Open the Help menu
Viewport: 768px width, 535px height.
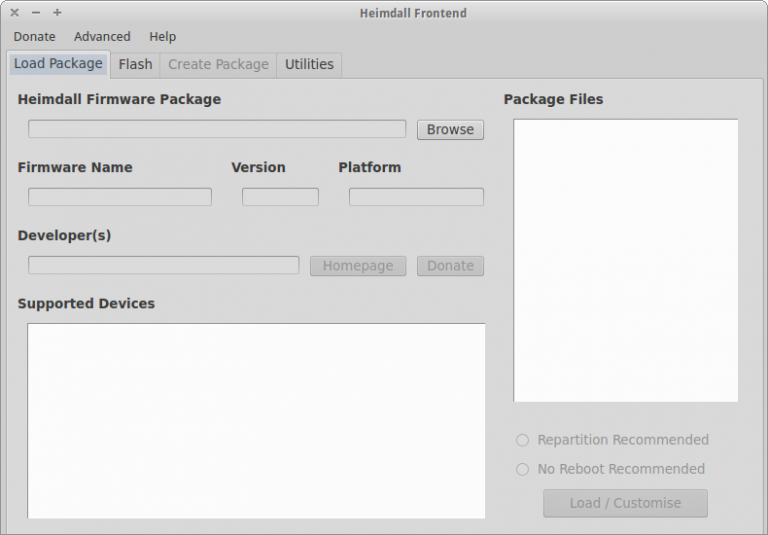pyautogui.click(x=162, y=37)
